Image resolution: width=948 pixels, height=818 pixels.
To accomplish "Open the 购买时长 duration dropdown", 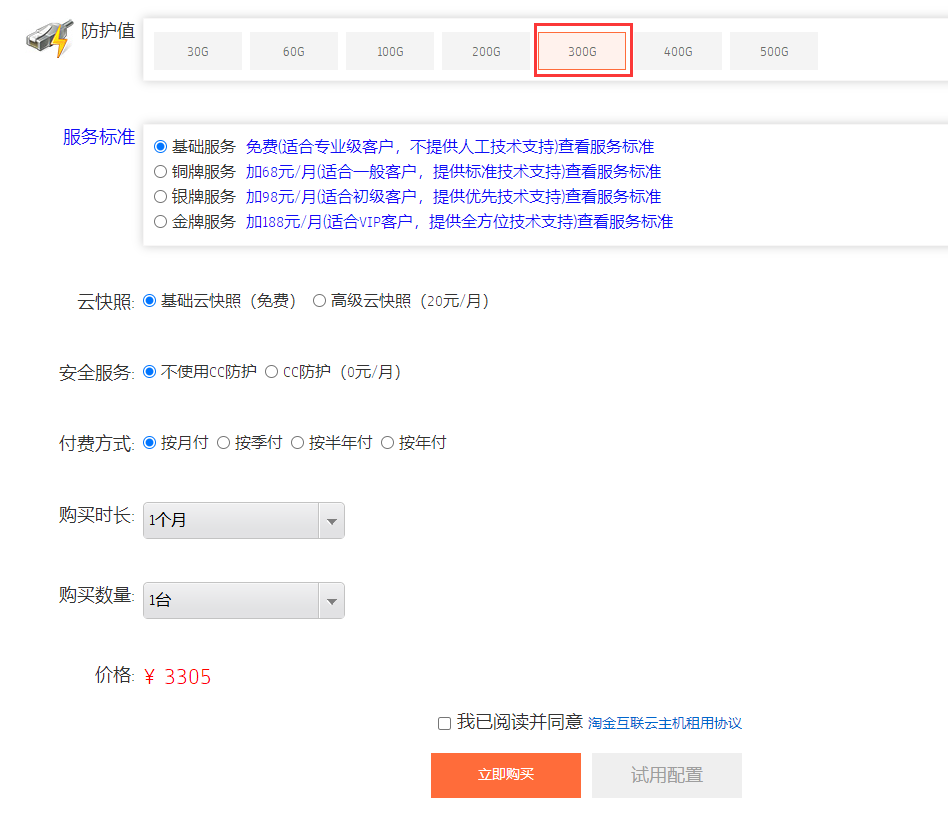I will click(244, 520).
